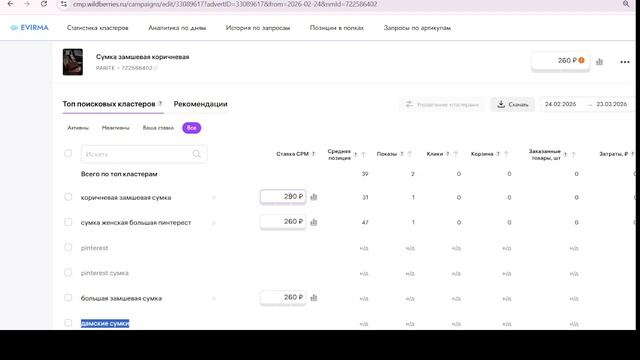Expand the коричневая замшевая сумка cluster chevron
640x360 pixels.
213,198
